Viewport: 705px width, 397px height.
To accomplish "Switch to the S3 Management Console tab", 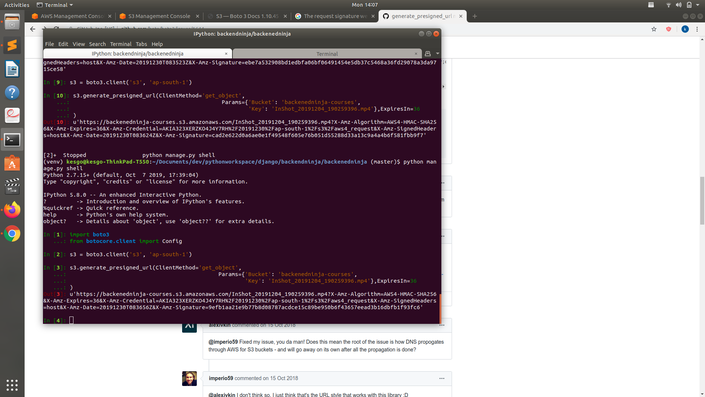I will tap(159, 16).
